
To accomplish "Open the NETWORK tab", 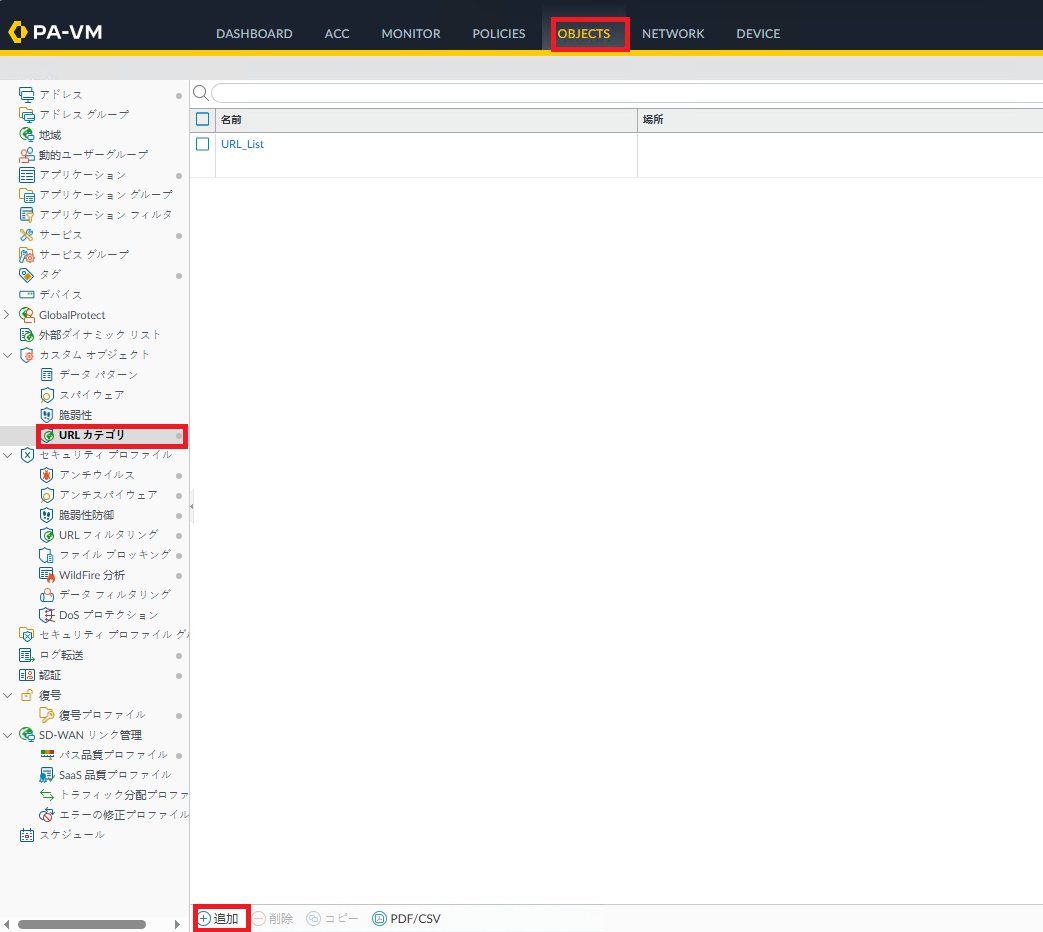I will tap(672, 34).
